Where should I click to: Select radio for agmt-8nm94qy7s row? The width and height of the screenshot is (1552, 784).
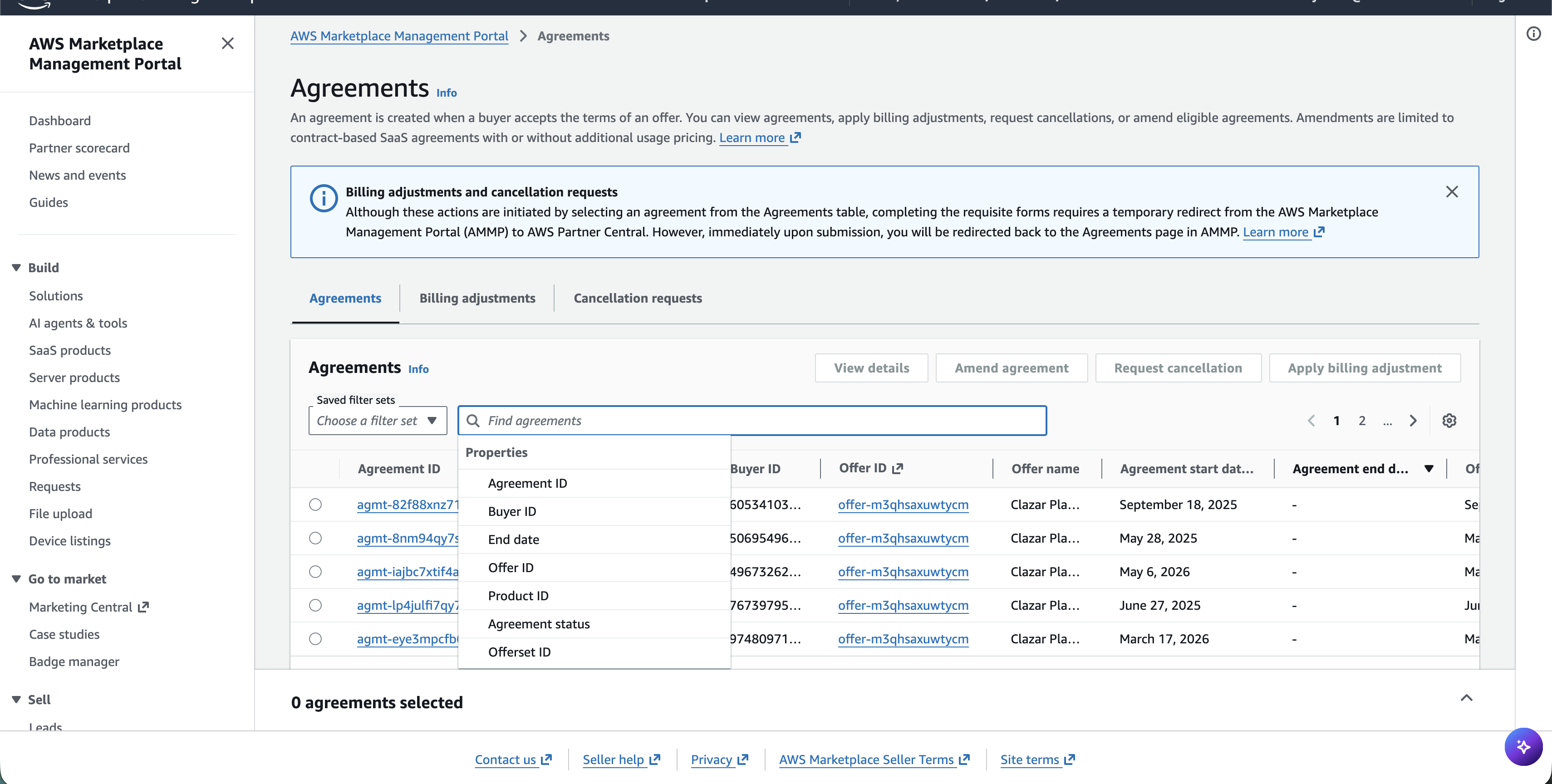315,539
